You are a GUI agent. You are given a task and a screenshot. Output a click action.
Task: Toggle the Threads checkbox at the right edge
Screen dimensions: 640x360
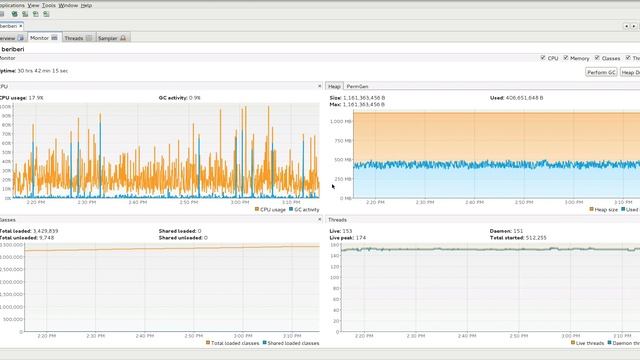pyautogui.click(x=628, y=58)
